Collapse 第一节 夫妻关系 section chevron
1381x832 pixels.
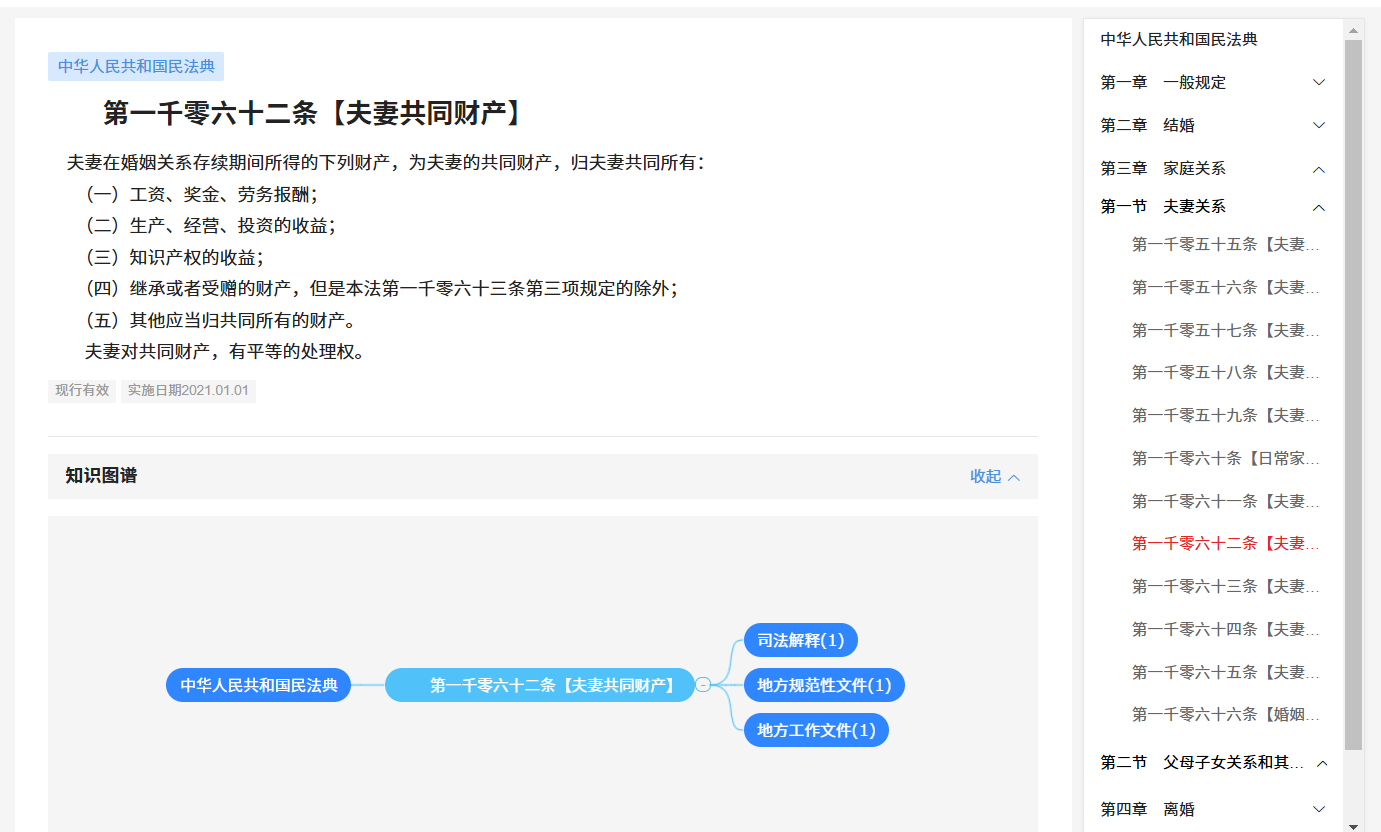(1318, 207)
